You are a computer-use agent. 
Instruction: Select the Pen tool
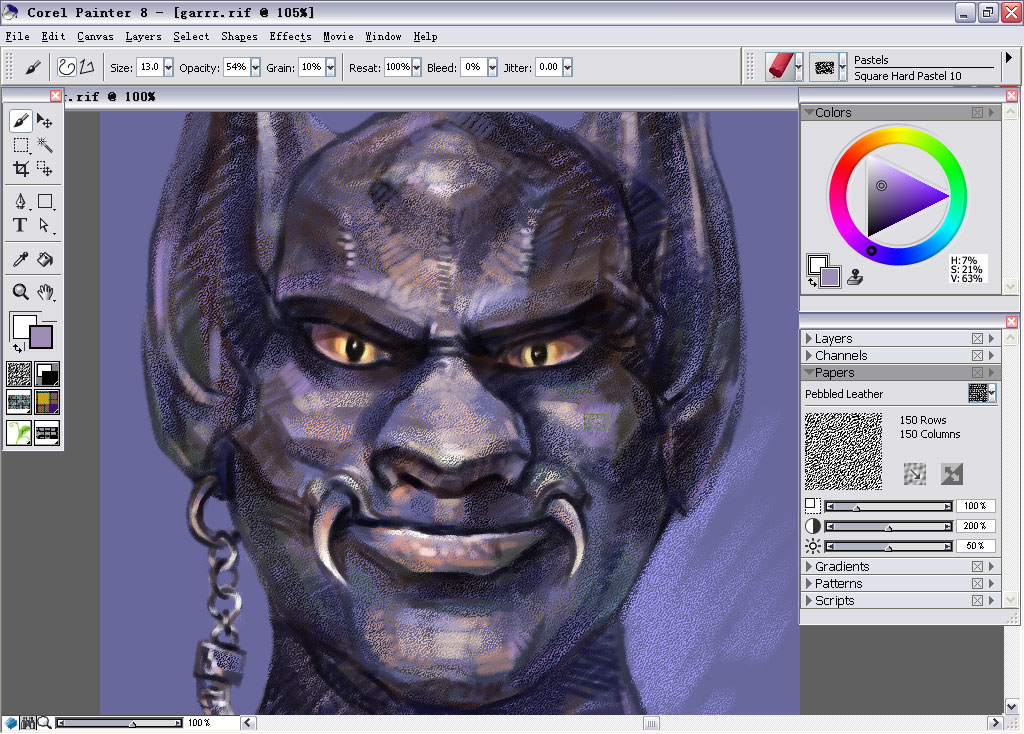20,201
